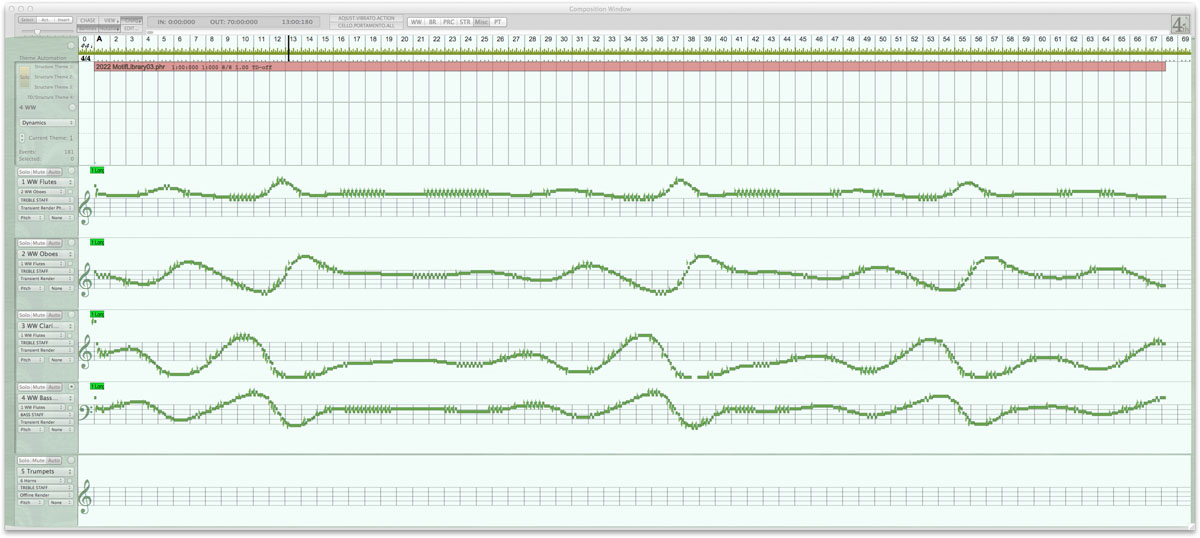1200x538 pixels.
Task: Click ADJUST.VIBRATO.ACTION button
Action: coord(366,18)
